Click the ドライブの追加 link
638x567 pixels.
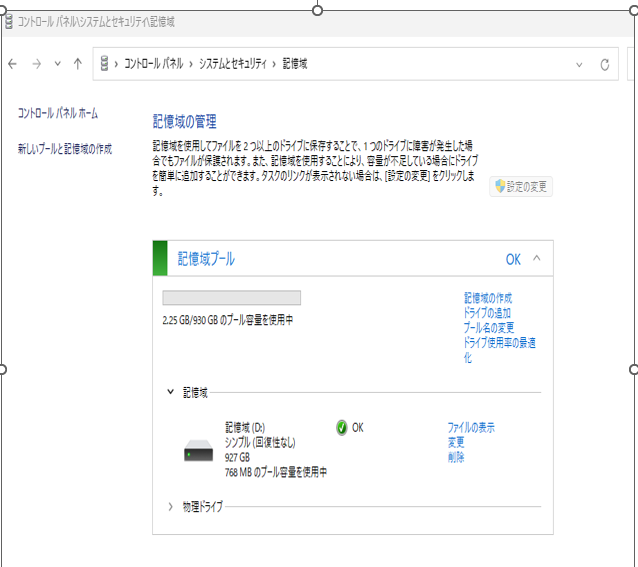point(487,313)
